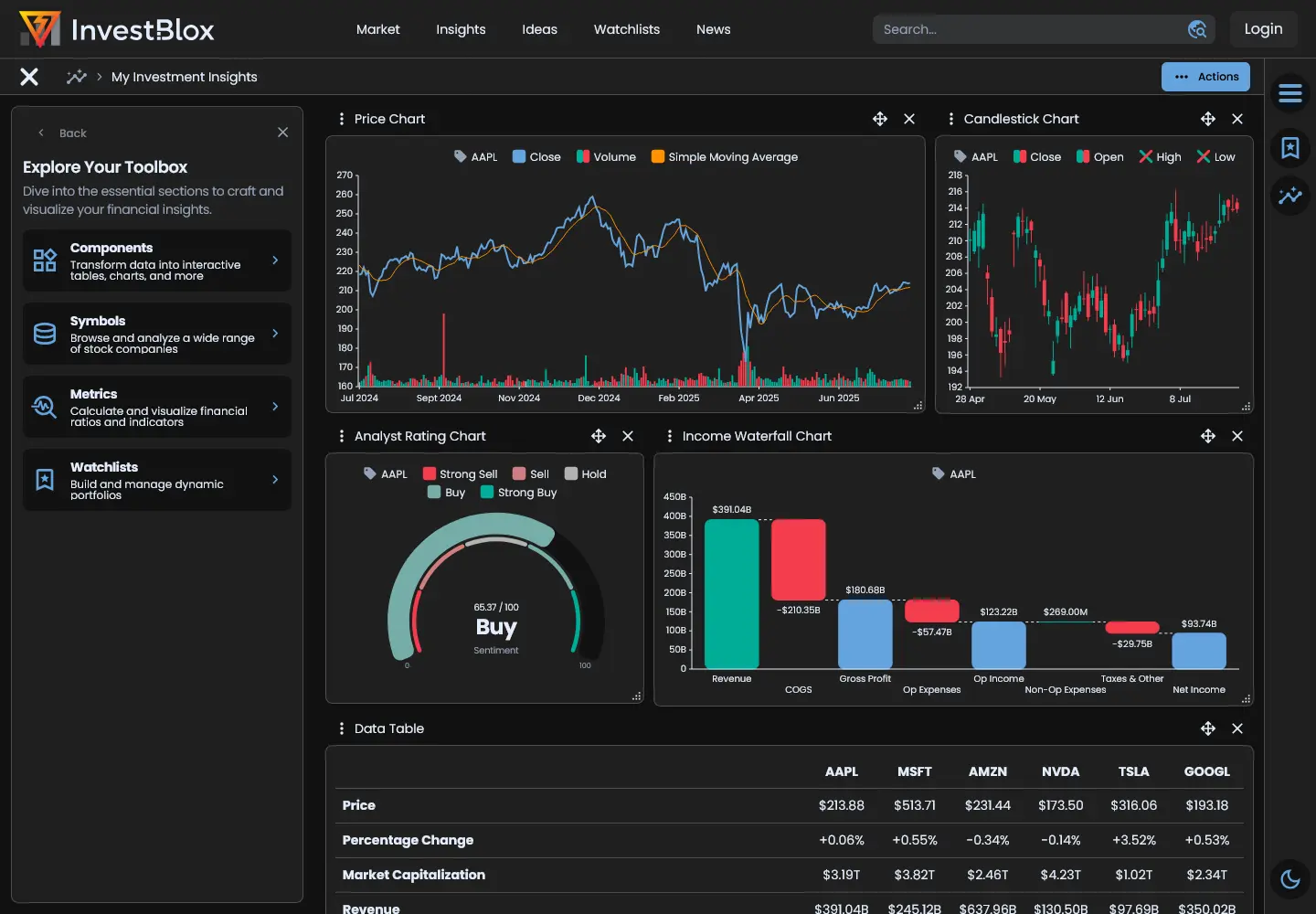
Task: Remove the Candlestick Chart widget
Action: 1237,119
